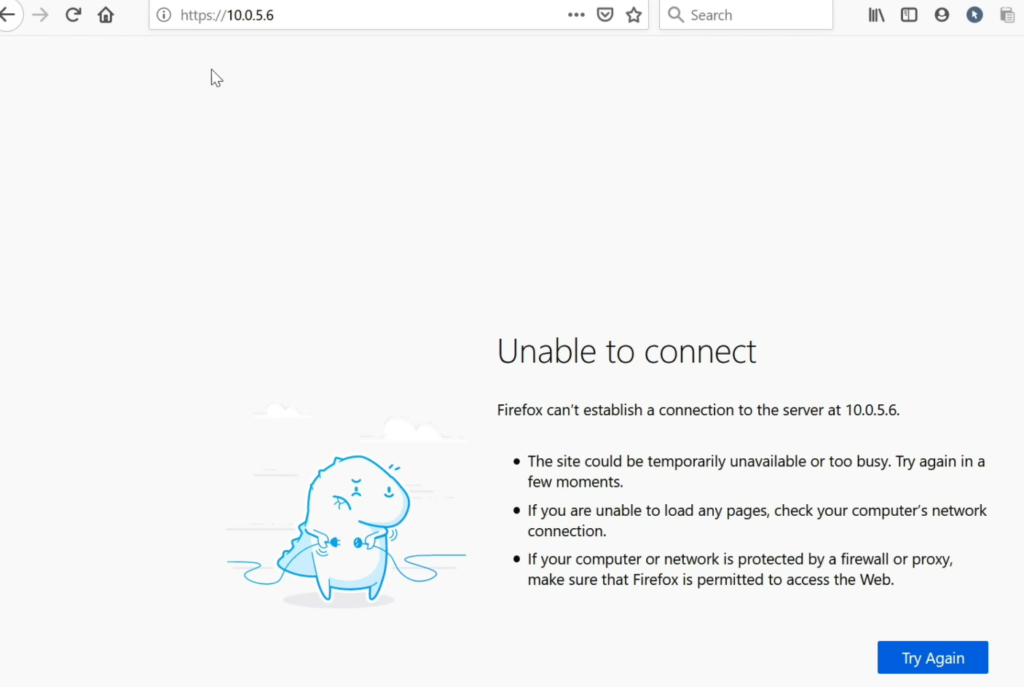Bookmark this page using the star

634,15
